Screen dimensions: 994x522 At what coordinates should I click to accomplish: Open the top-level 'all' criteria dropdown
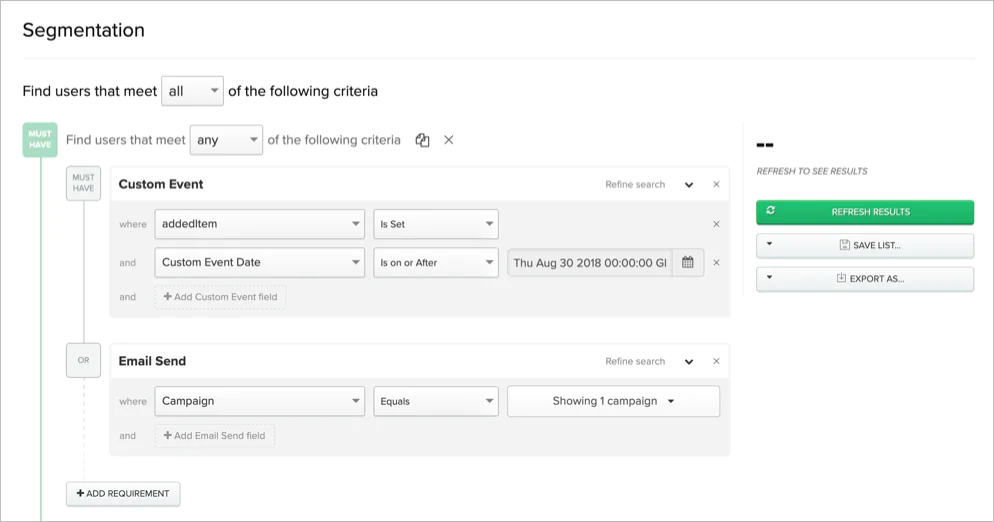(x=193, y=91)
